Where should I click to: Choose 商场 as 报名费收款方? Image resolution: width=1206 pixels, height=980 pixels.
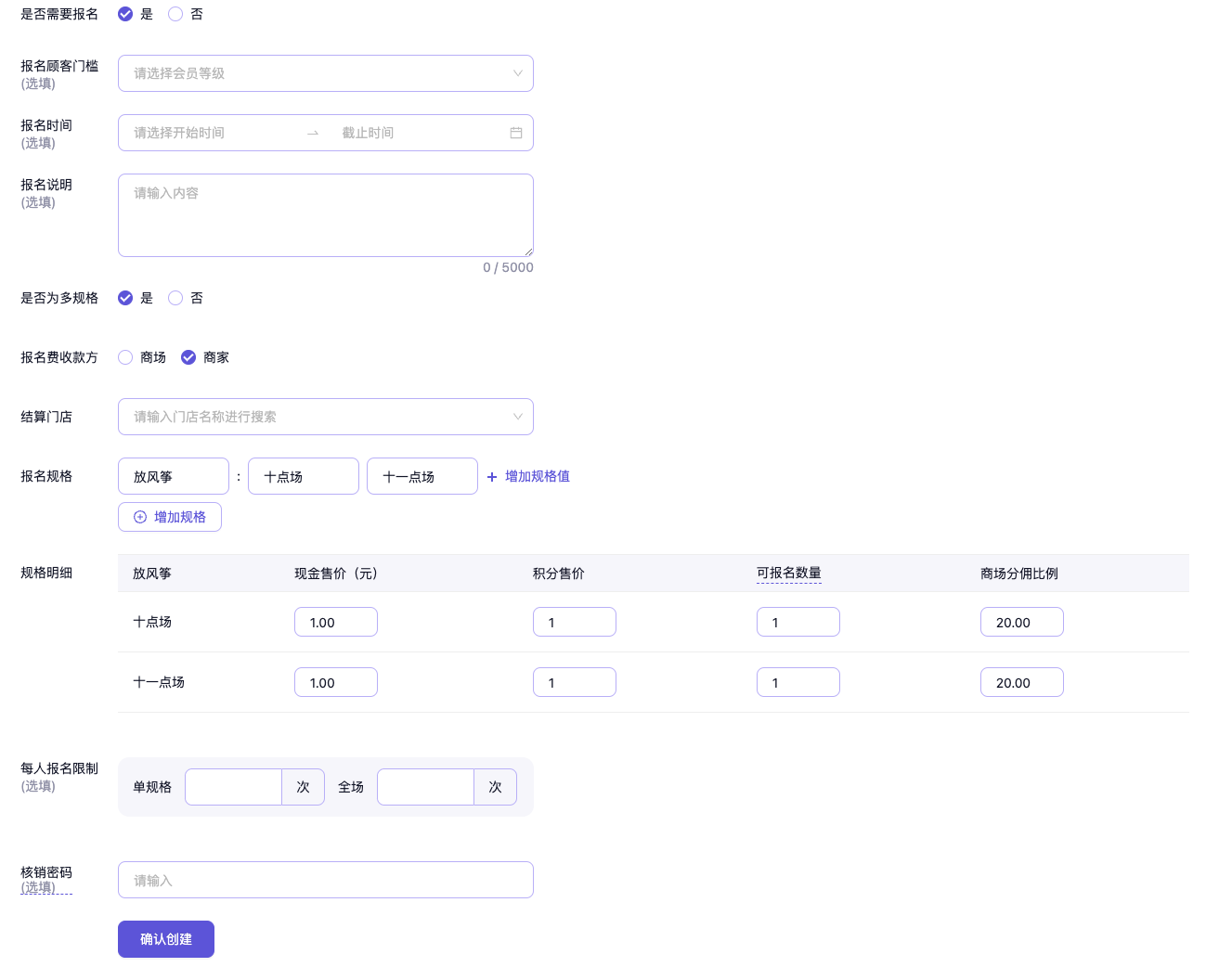[125, 357]
